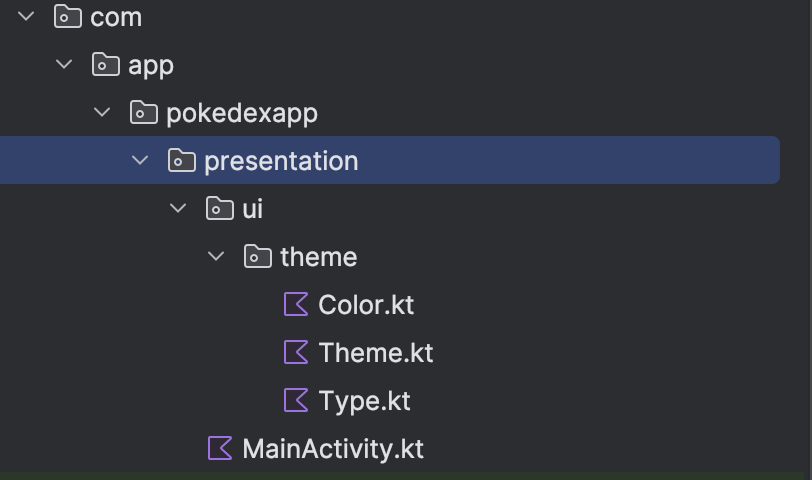Collapse the presentation package chevron
The height and width of the screenshot is (480, 812).
140,160
